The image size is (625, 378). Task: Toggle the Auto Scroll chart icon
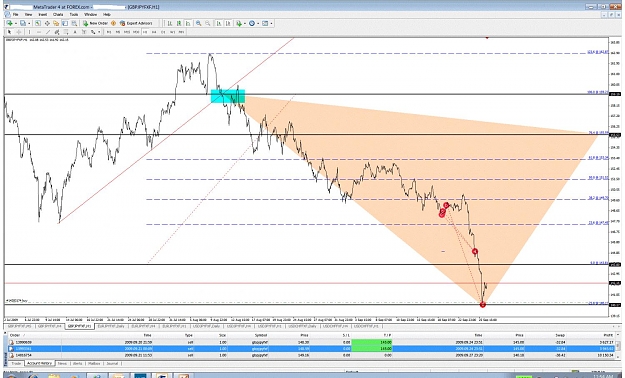219,24
